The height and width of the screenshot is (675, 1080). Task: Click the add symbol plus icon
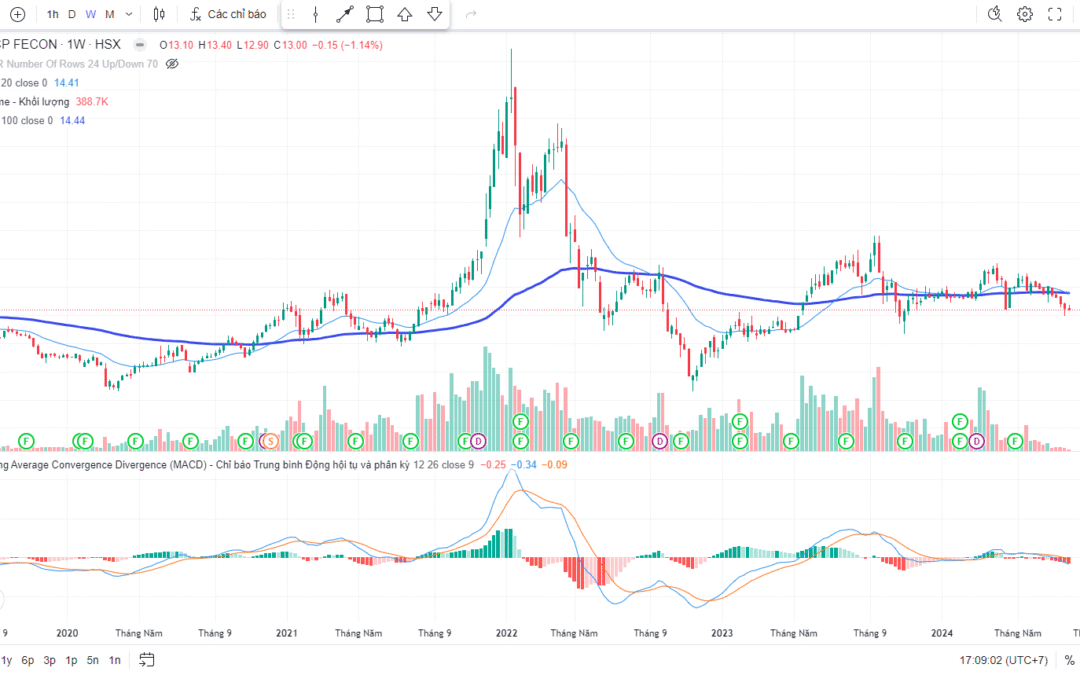pos(17,14)
